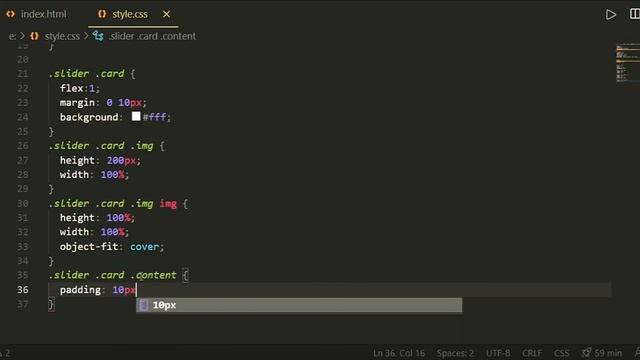
Task: Change indentation via Spaces: 2
Action: (455, 353)
